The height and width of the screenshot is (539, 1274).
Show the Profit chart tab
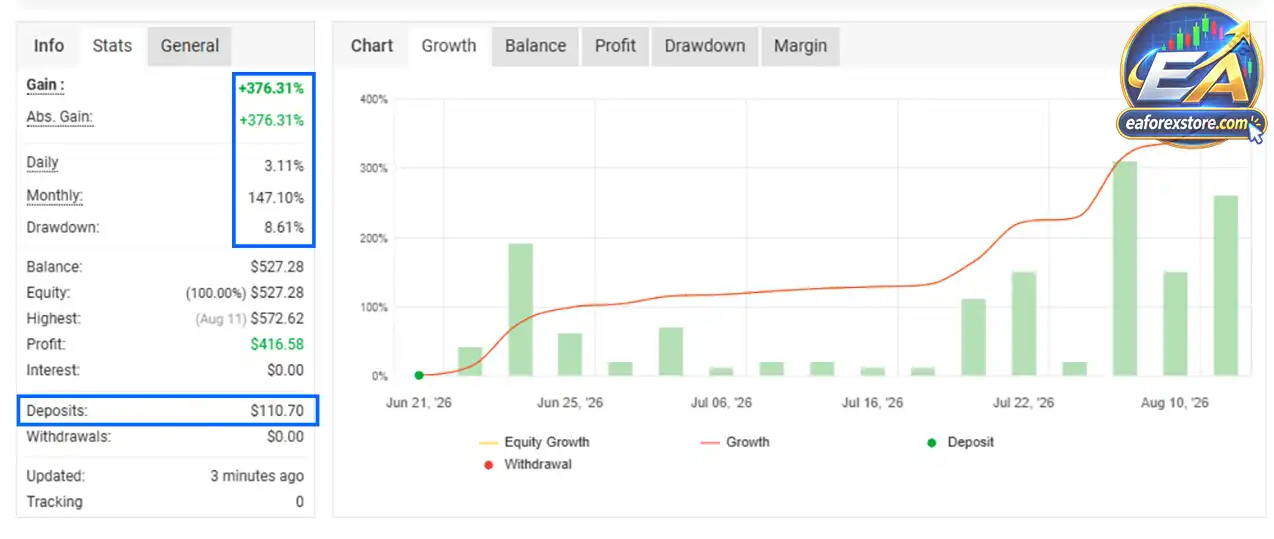tap(615, 46)
